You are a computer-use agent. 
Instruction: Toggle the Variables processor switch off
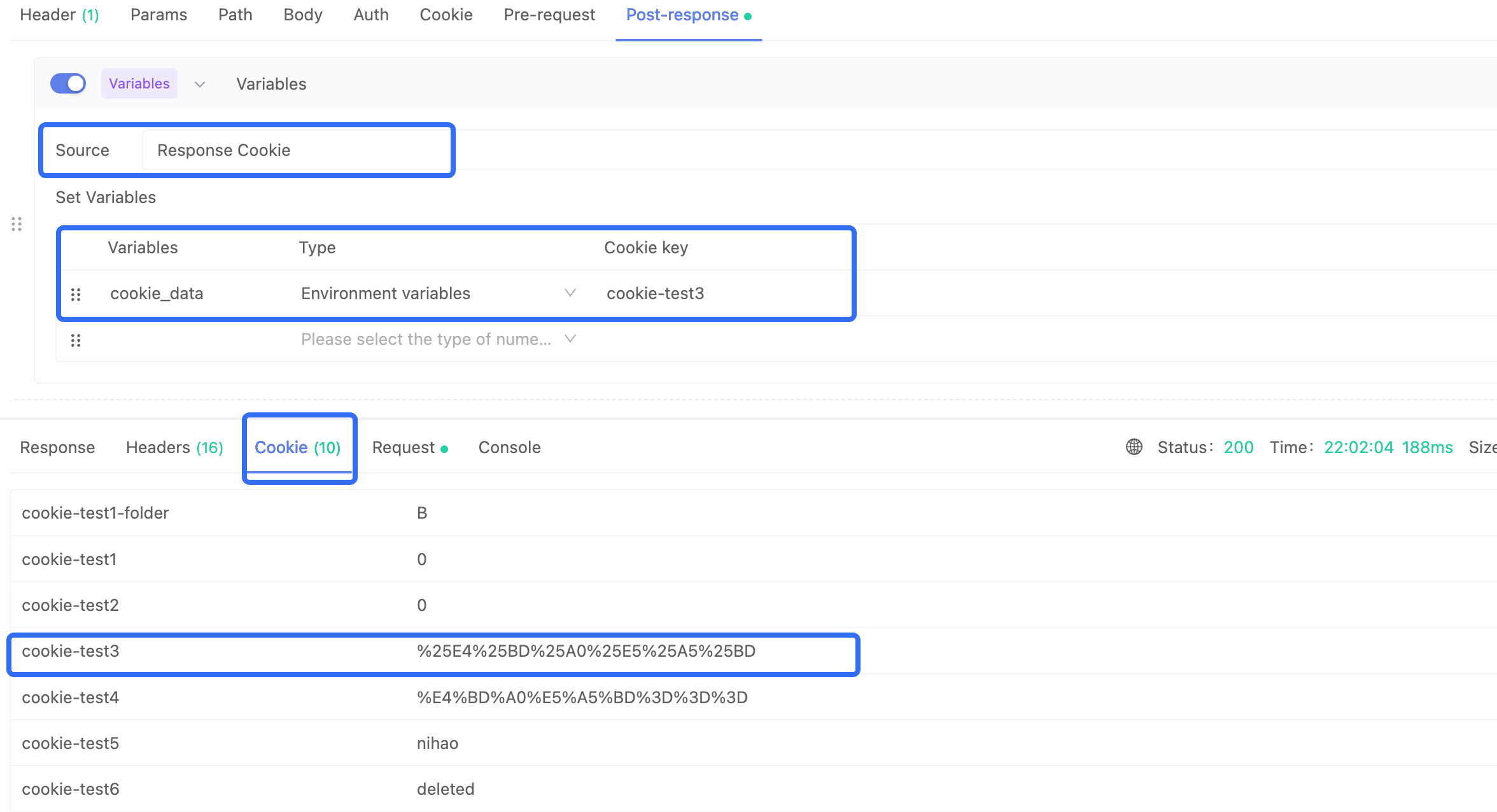click(x=68, y=83)
